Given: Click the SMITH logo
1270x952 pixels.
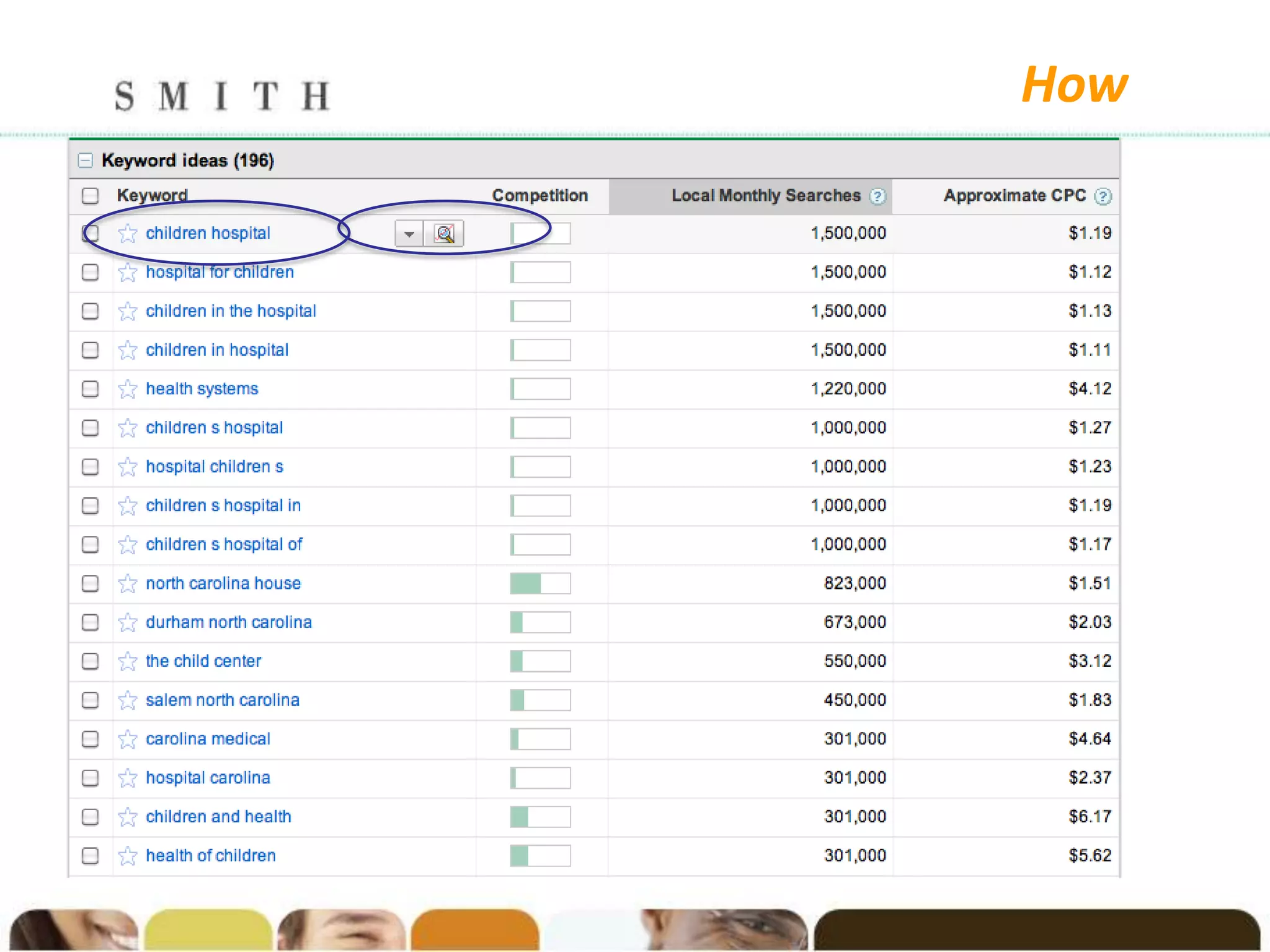Looking at the screenshot, I should 222,97.
